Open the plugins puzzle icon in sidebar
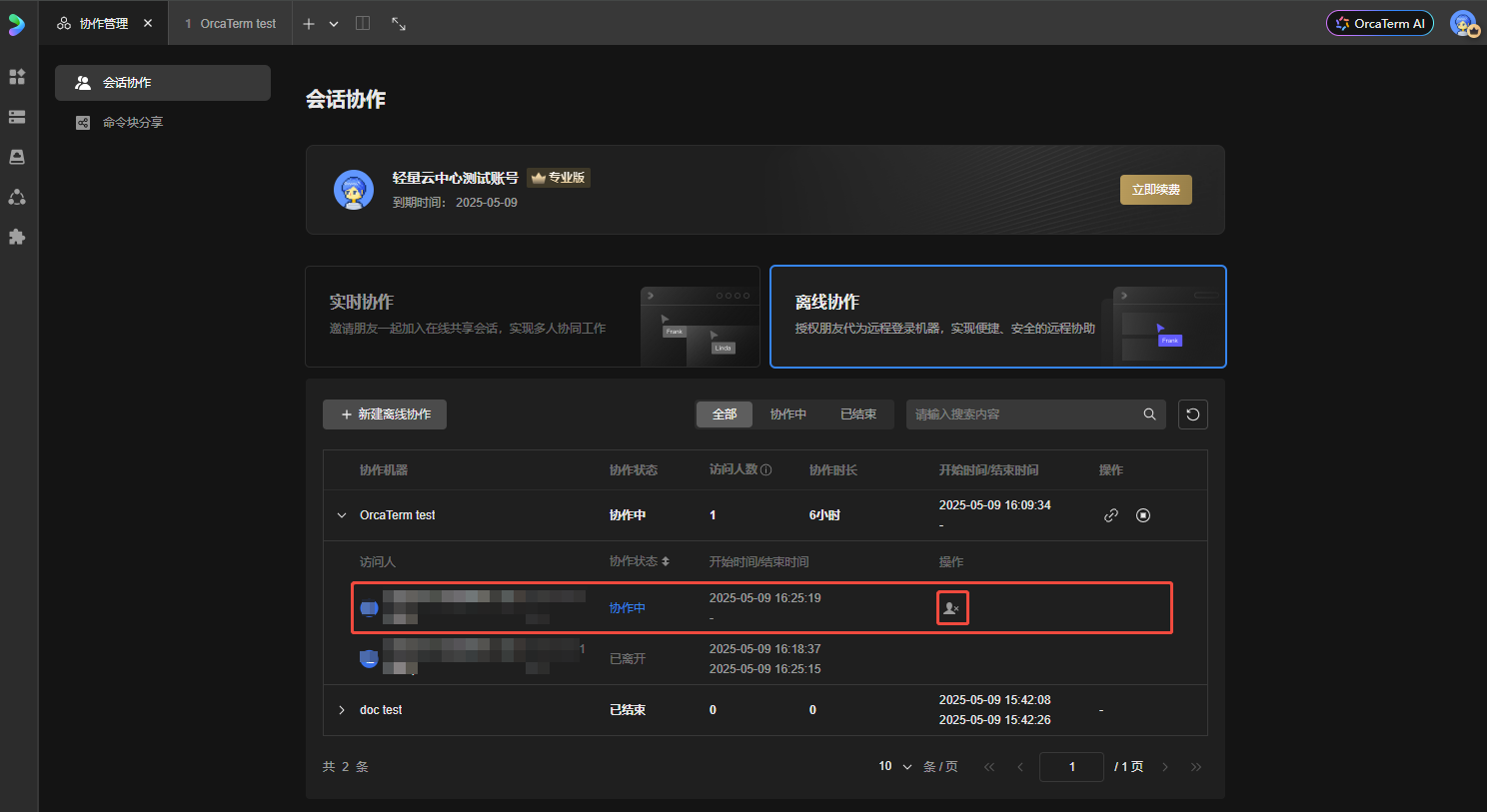The image size is (1487, 812). coord(17,237)
